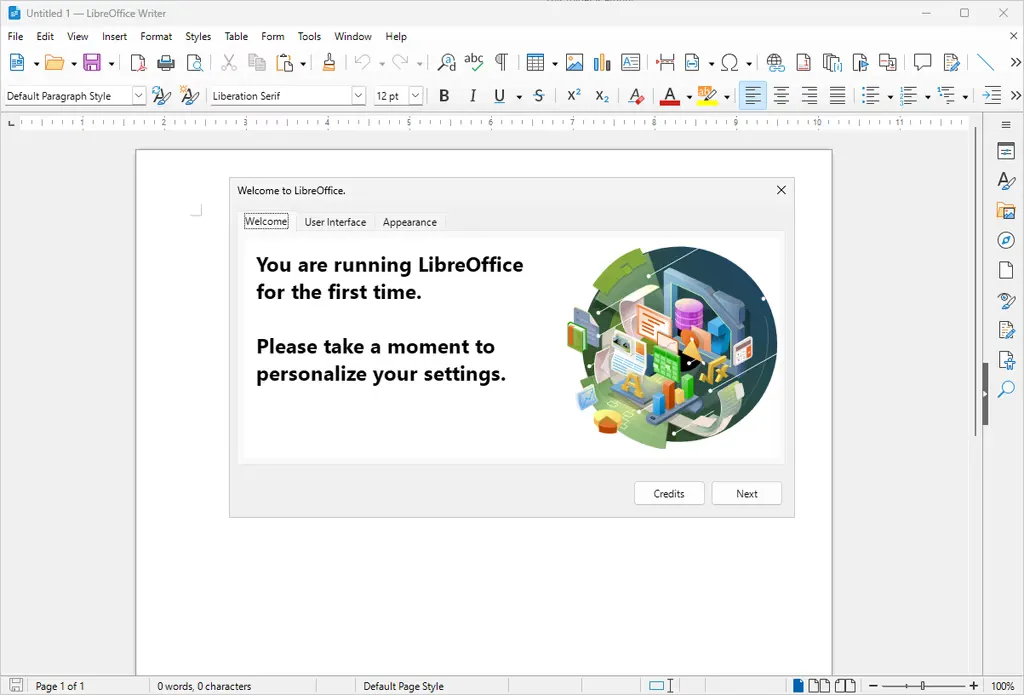Open the Styles menu
Image resolution: width=1024 pixels, height=695 pixels.
[198, 37]
